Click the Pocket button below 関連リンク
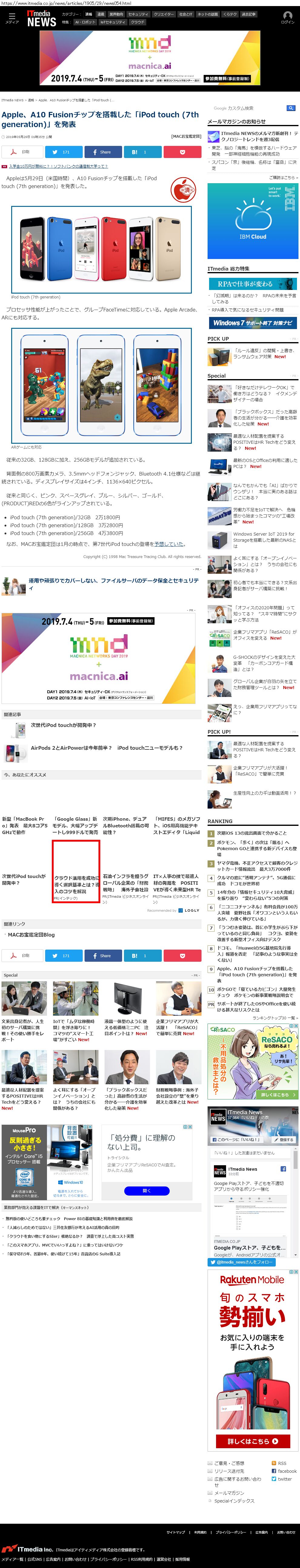 (x=182, y=955)
